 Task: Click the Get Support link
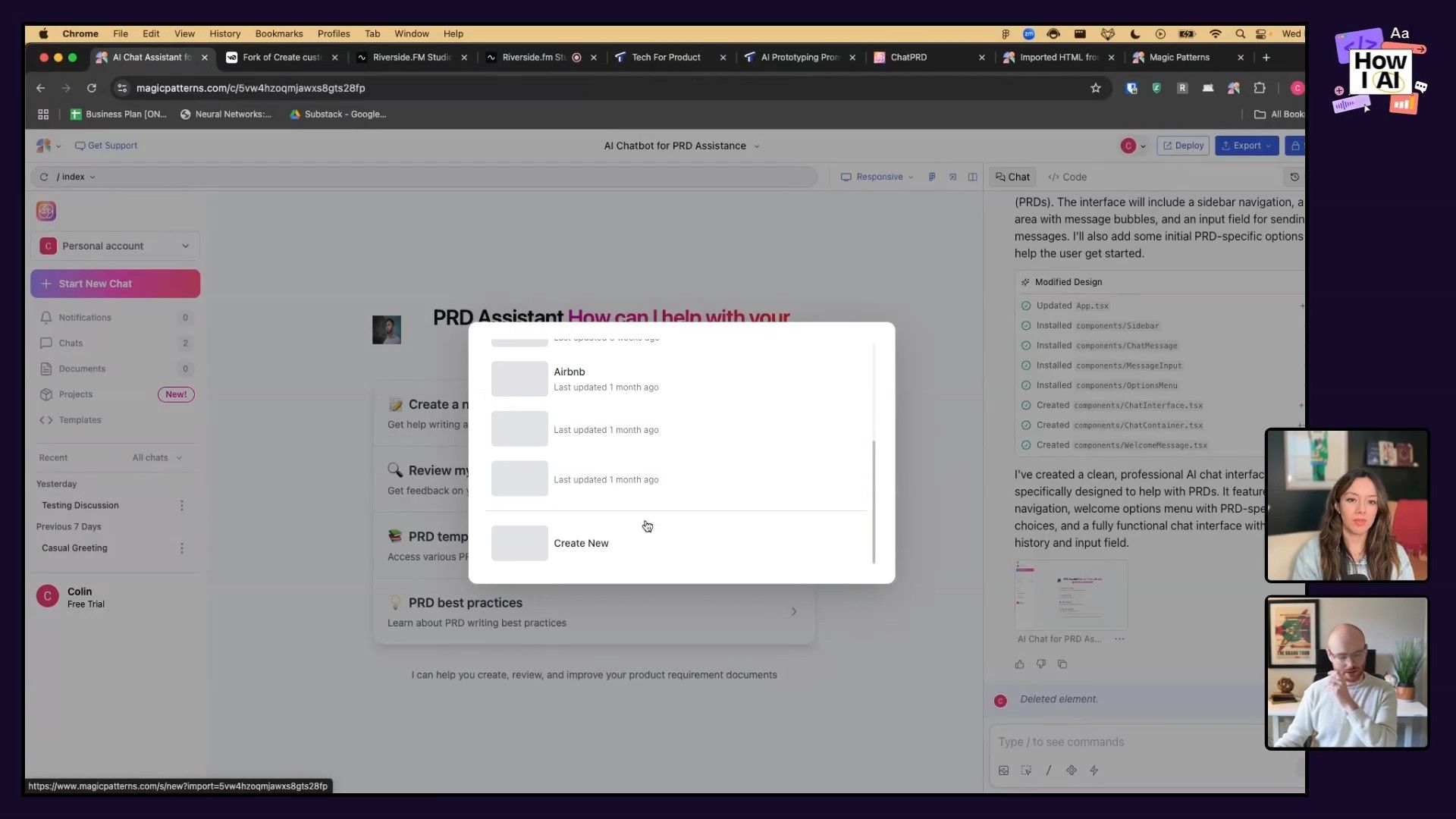(106, 146)
